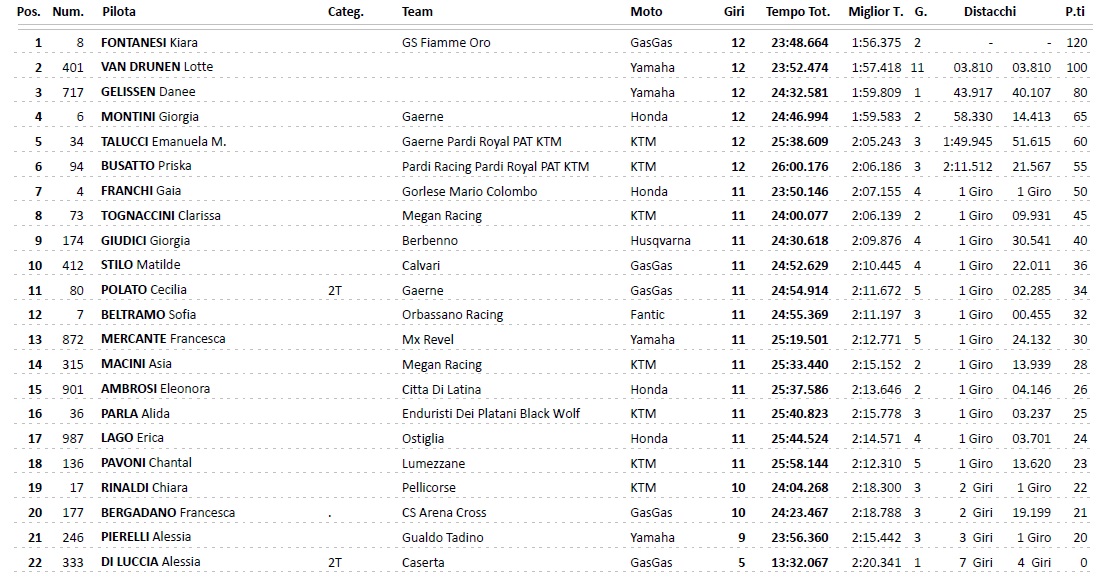Click the Categ. column header
This screenshot has width=1114, height=579.
pos(345,12)
